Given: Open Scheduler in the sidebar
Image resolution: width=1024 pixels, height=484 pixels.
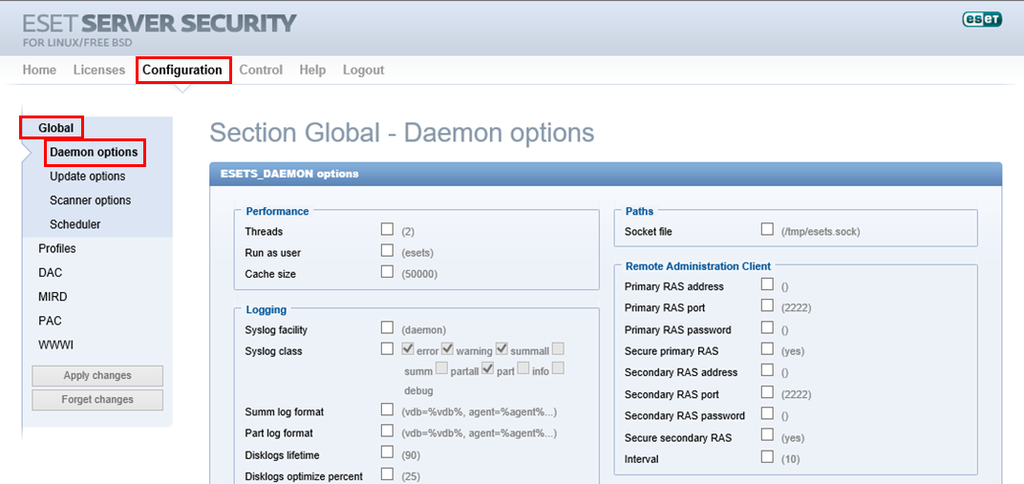Looking at the screenshot, I should click(75, 225).
